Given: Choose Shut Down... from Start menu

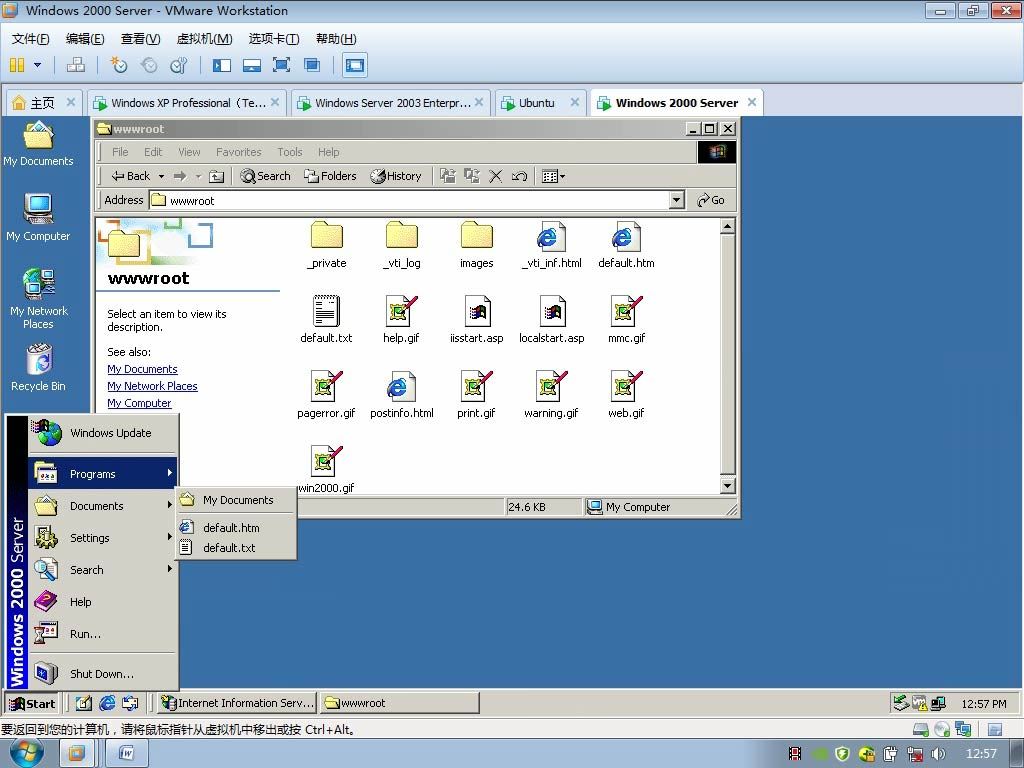Looking at the screenshot, I should [x=103, y=673].
